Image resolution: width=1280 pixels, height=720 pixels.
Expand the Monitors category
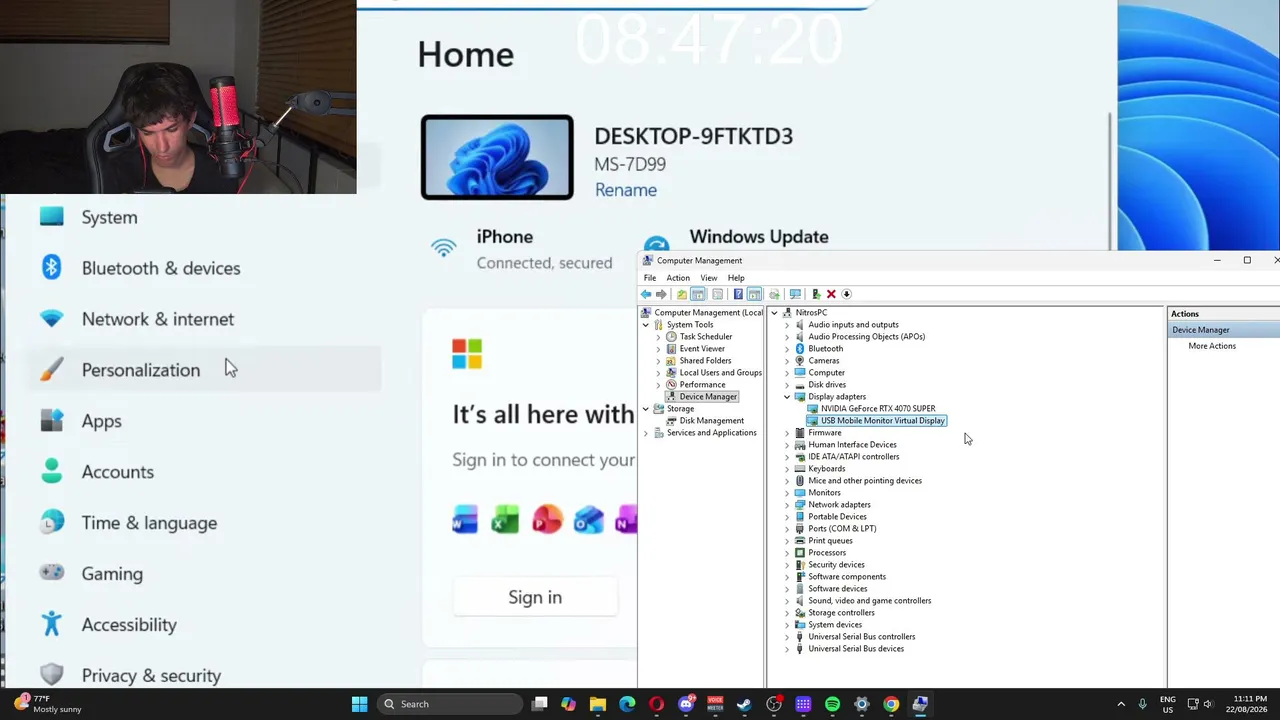pos(787,493)
